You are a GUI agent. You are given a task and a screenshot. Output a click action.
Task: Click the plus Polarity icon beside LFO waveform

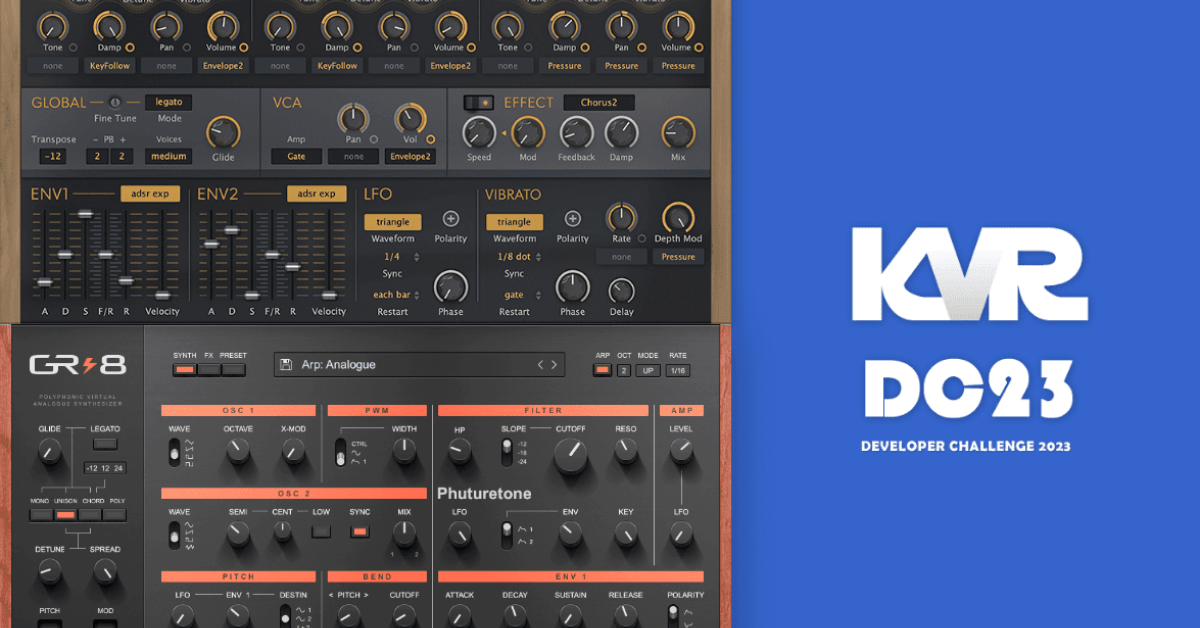[x=450, y=219]
